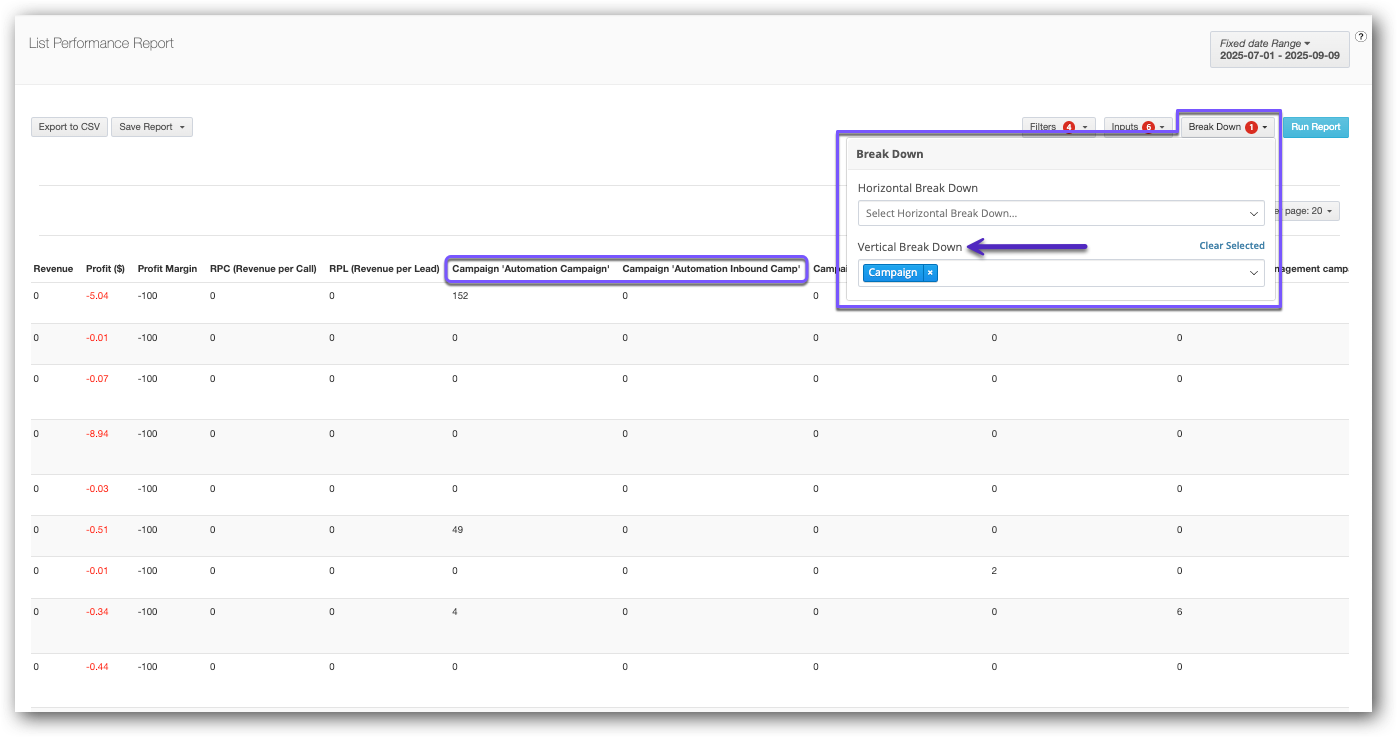Click the Vertical Break Down chevron arrow

[1254, 273]
